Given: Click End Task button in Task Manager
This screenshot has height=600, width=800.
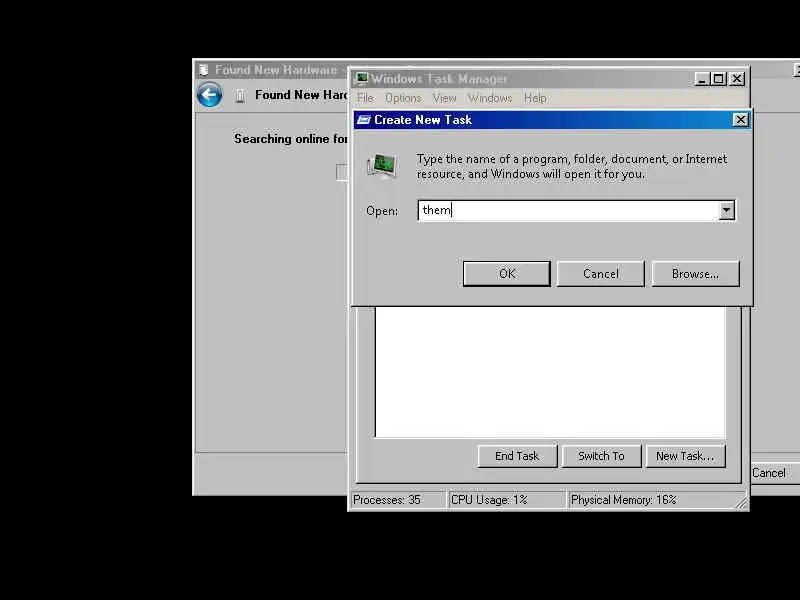Looking at the screenshot, I should click(x=517, y=456).
